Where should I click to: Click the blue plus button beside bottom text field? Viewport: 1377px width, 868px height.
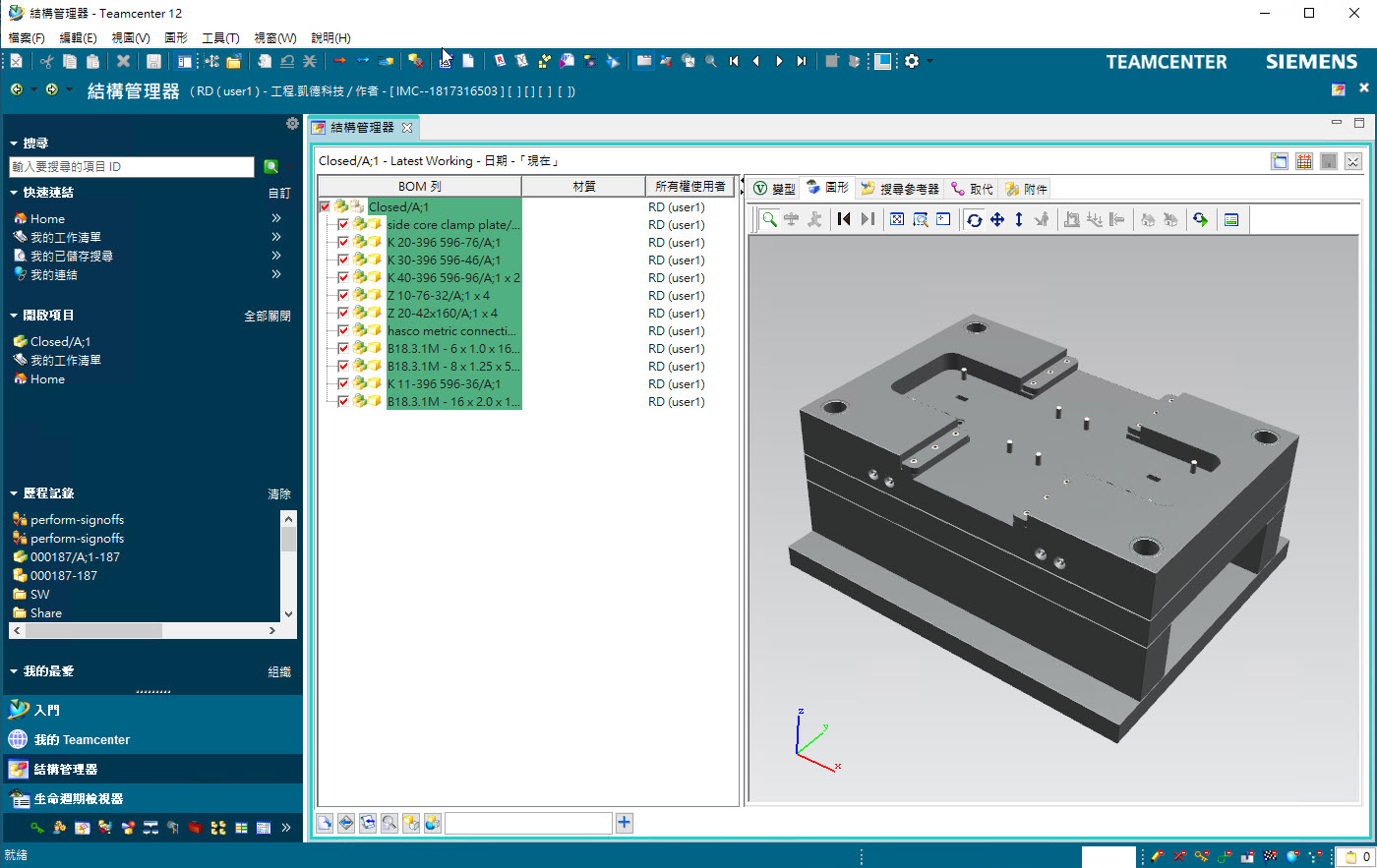tap(625, 823)
